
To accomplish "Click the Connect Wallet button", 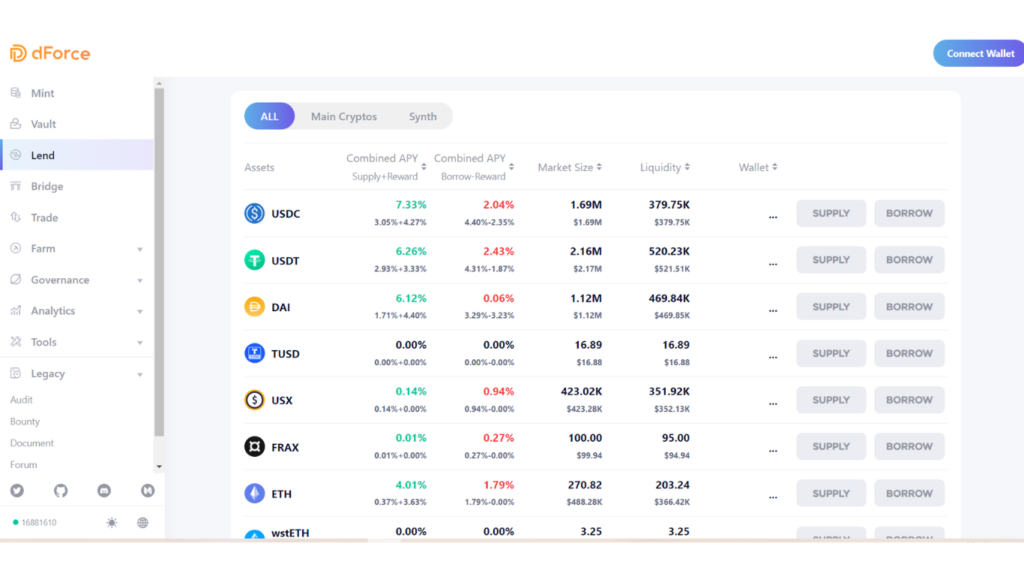I will [x=979, y=54].
